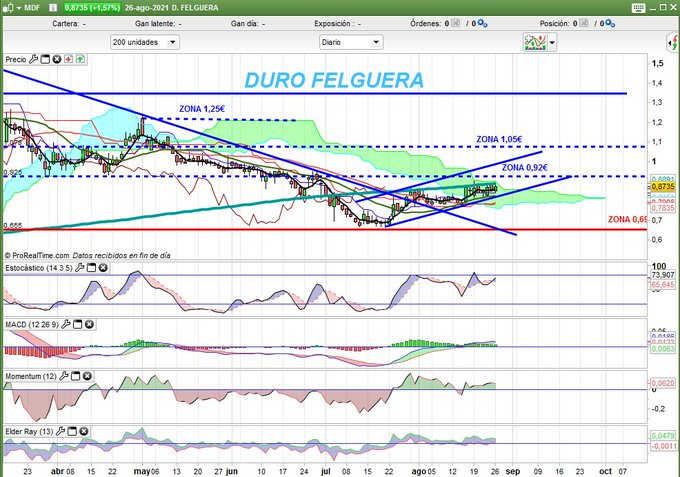This screenshot has height=477, width=680.
Task: Click the Cartera label
Action: [x=65, y=23]
